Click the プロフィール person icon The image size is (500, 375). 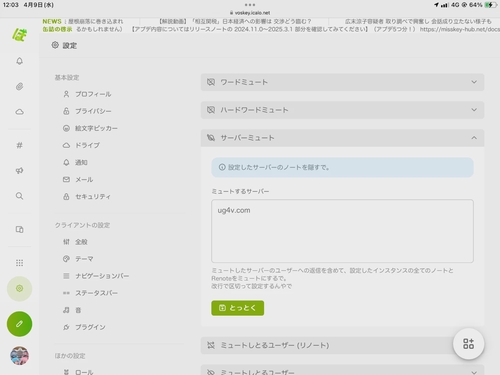(66, 94)
